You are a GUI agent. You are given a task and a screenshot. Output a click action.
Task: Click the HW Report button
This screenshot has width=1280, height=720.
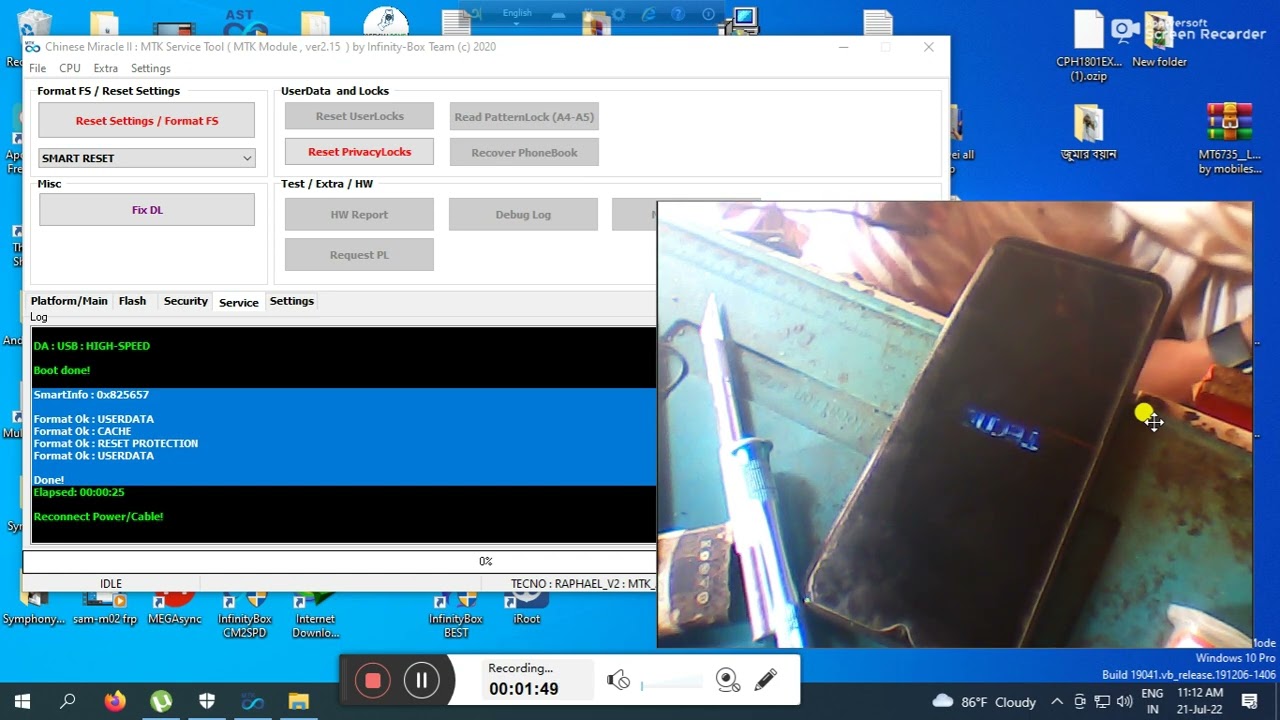pyautogui.click(x=359, y=214)
